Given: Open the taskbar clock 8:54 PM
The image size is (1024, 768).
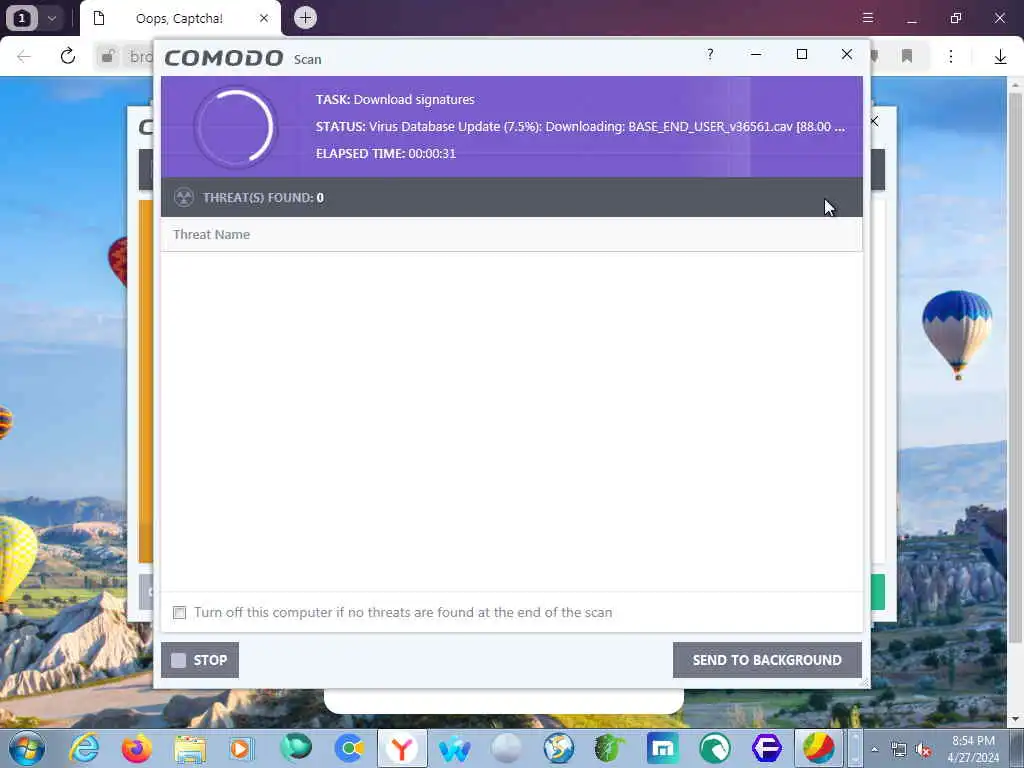Looking at the screenshot, I should click(973, 749).
